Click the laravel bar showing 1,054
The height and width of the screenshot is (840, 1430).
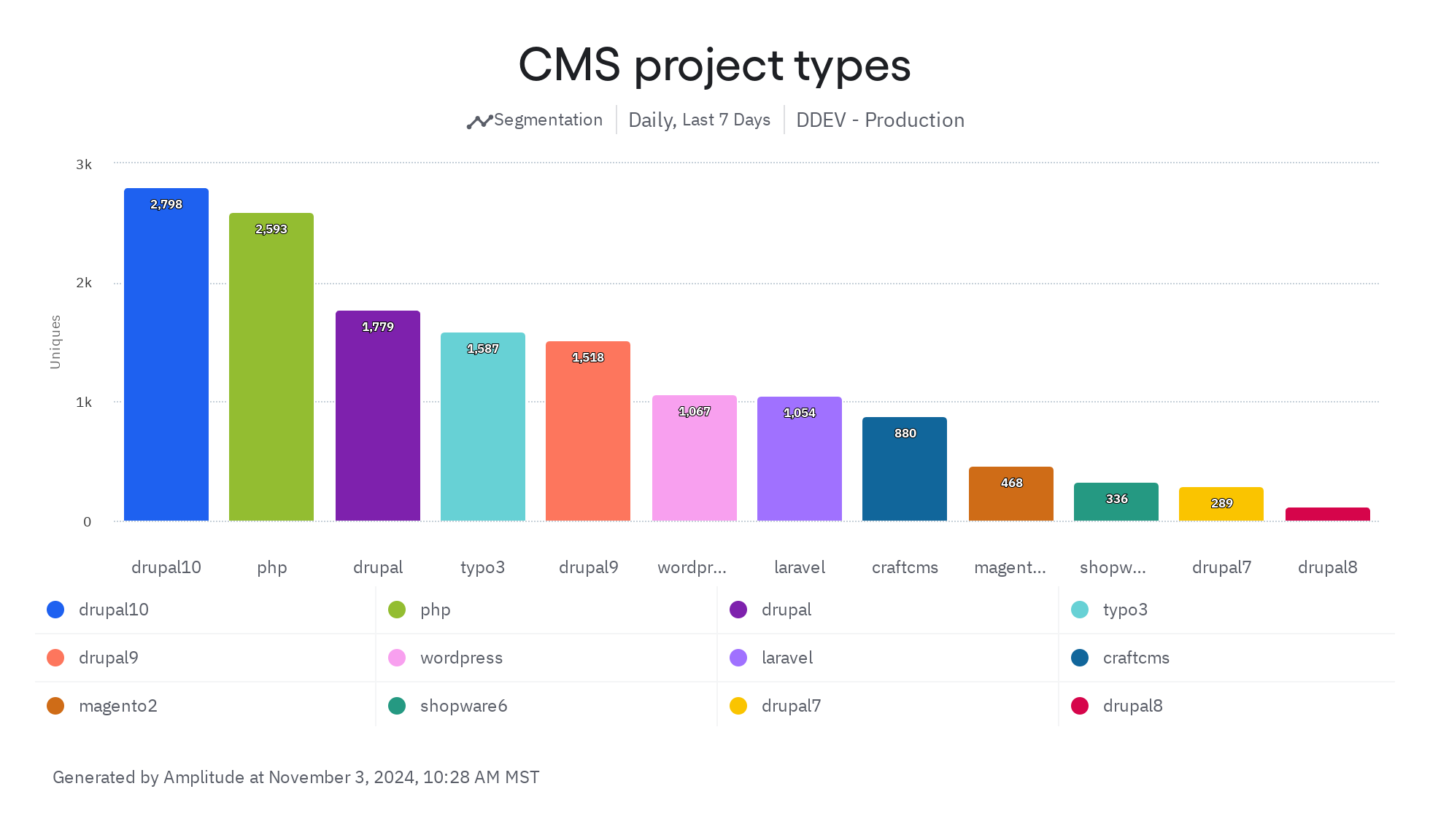click(x=800, y=459)
